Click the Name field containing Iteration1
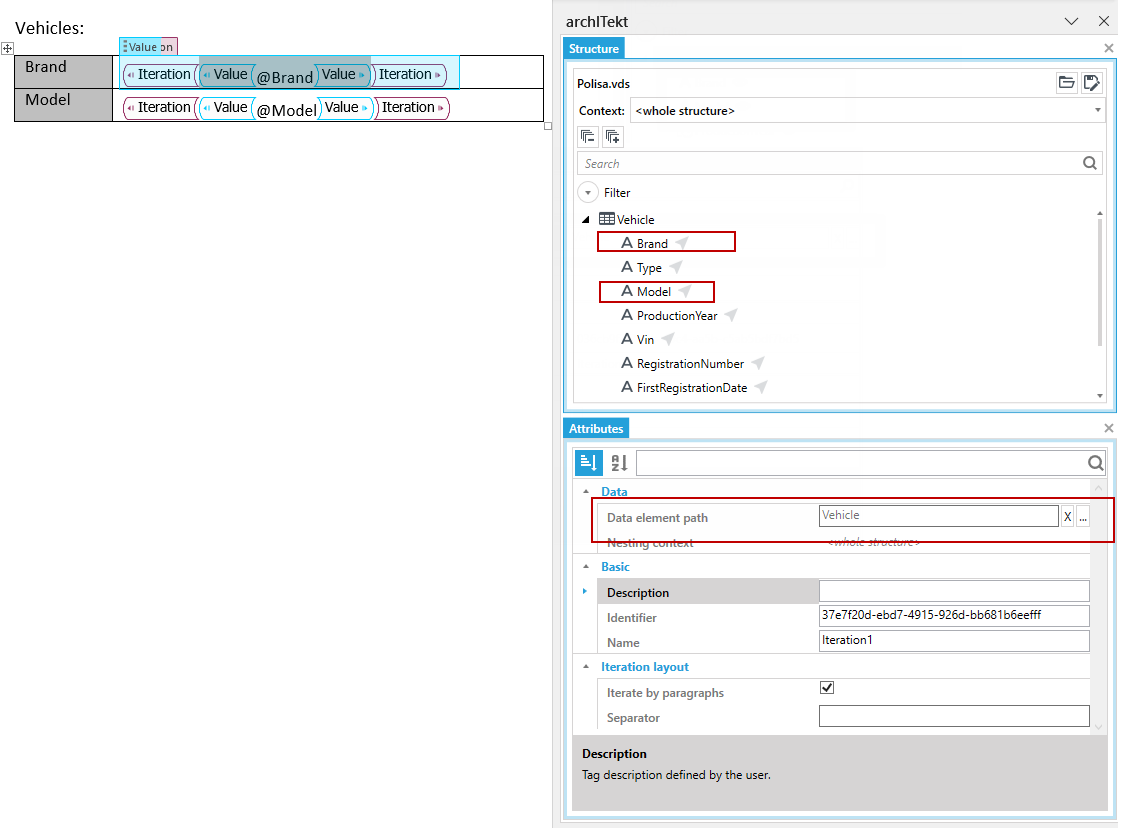This screenshot has height=831, width=1132. click(x=954, y=640)
